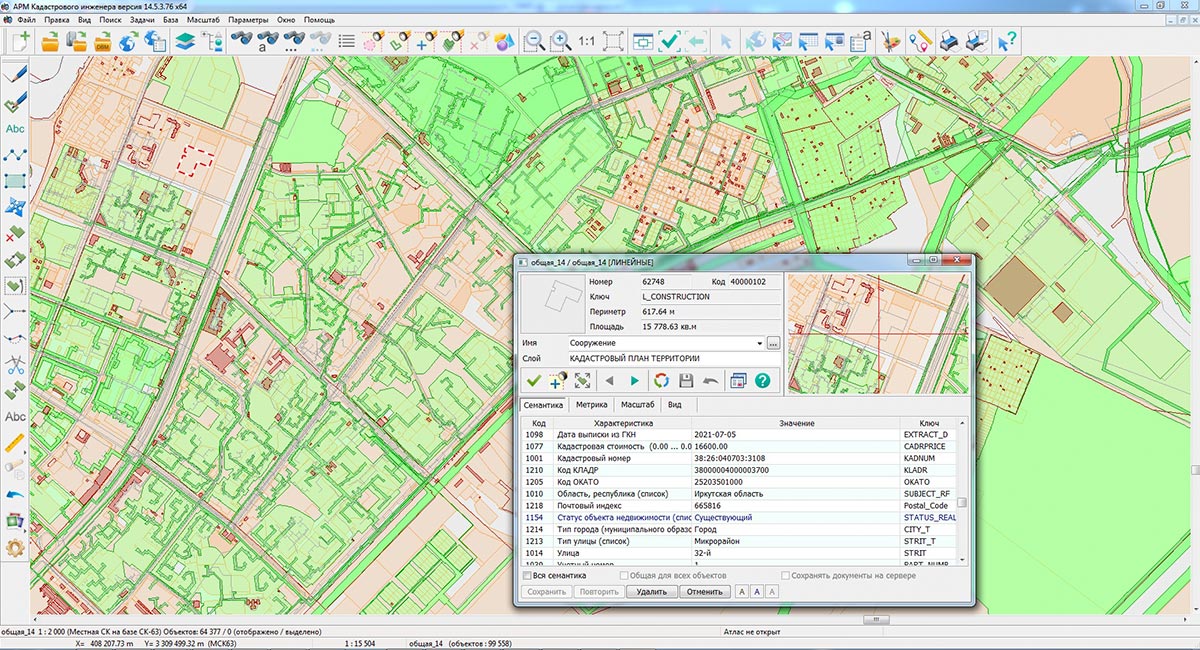
Task: Click the green checkmark icon in dialog
Action: pos(534,380)
